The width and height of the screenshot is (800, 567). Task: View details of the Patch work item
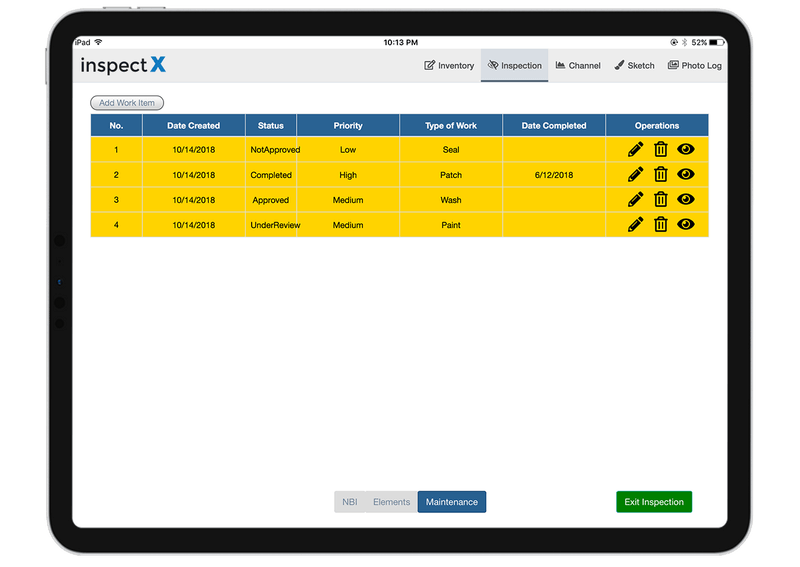[686, 174]
